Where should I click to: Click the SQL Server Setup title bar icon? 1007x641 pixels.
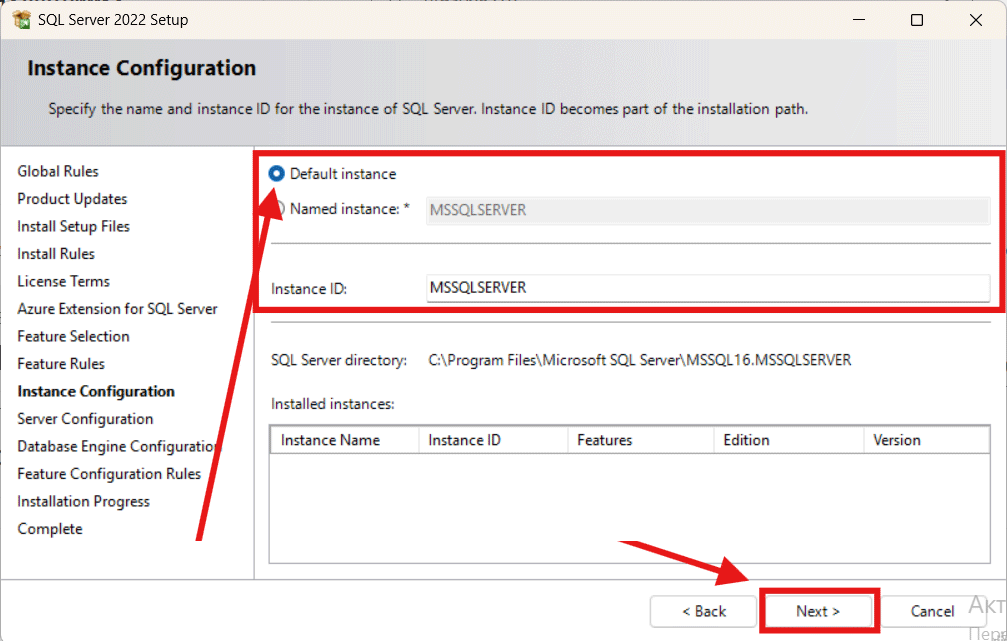point(21,20)
